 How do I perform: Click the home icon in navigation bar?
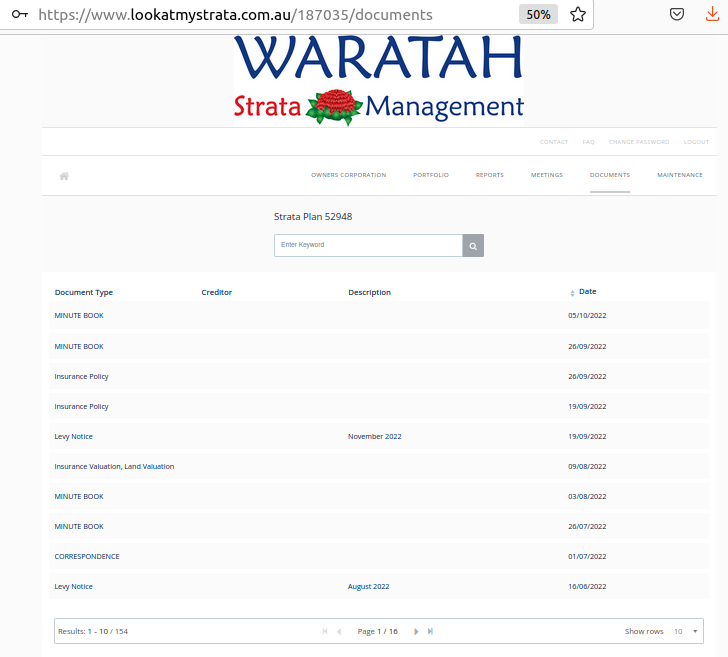64,176
